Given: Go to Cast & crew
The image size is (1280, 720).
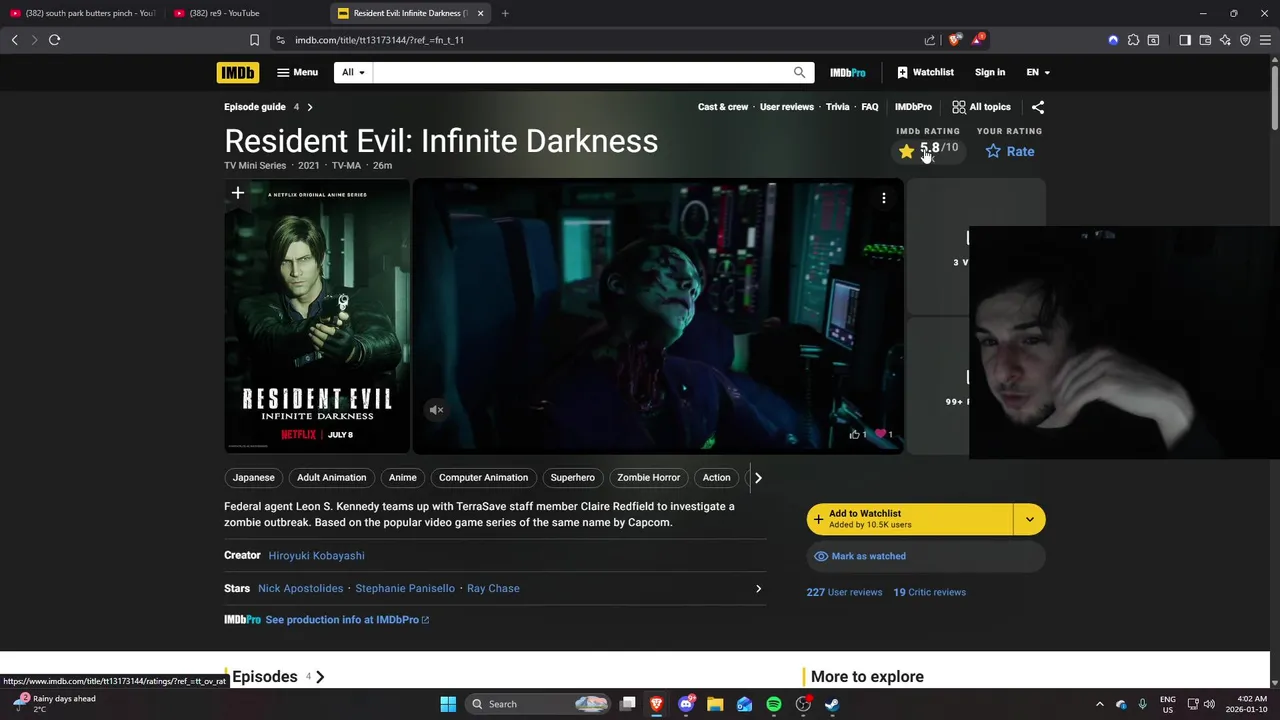Looking at the screenshot, I should (723, 107).
